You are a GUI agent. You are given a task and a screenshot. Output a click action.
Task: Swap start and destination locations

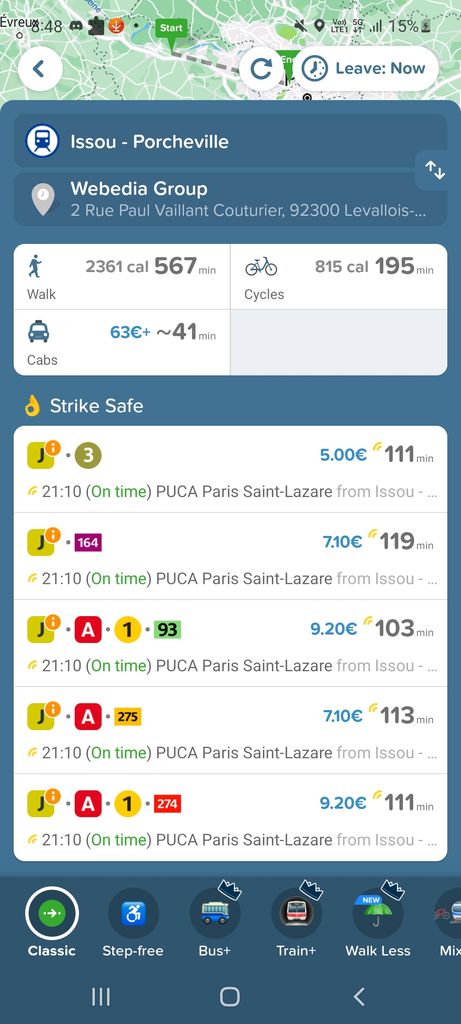click(x=435, y=170)
